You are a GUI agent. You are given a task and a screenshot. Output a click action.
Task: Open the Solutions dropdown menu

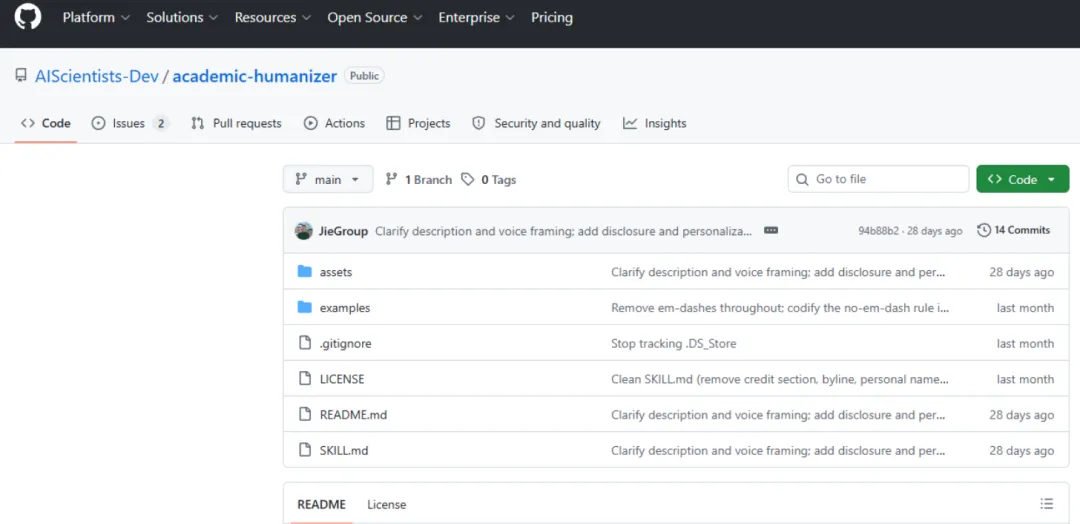(x=182, y=17)
